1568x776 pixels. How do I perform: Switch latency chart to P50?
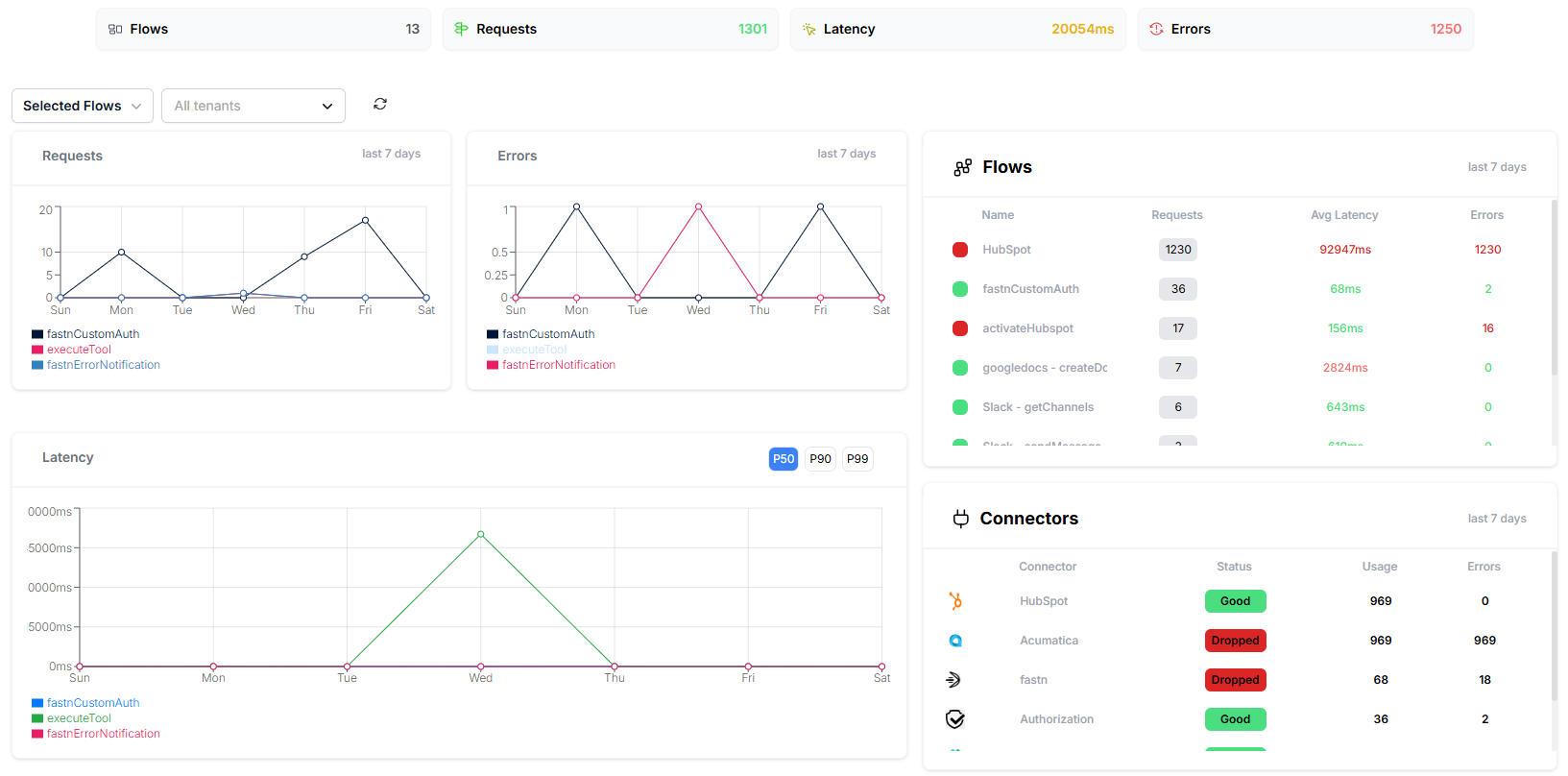point(784,459)
